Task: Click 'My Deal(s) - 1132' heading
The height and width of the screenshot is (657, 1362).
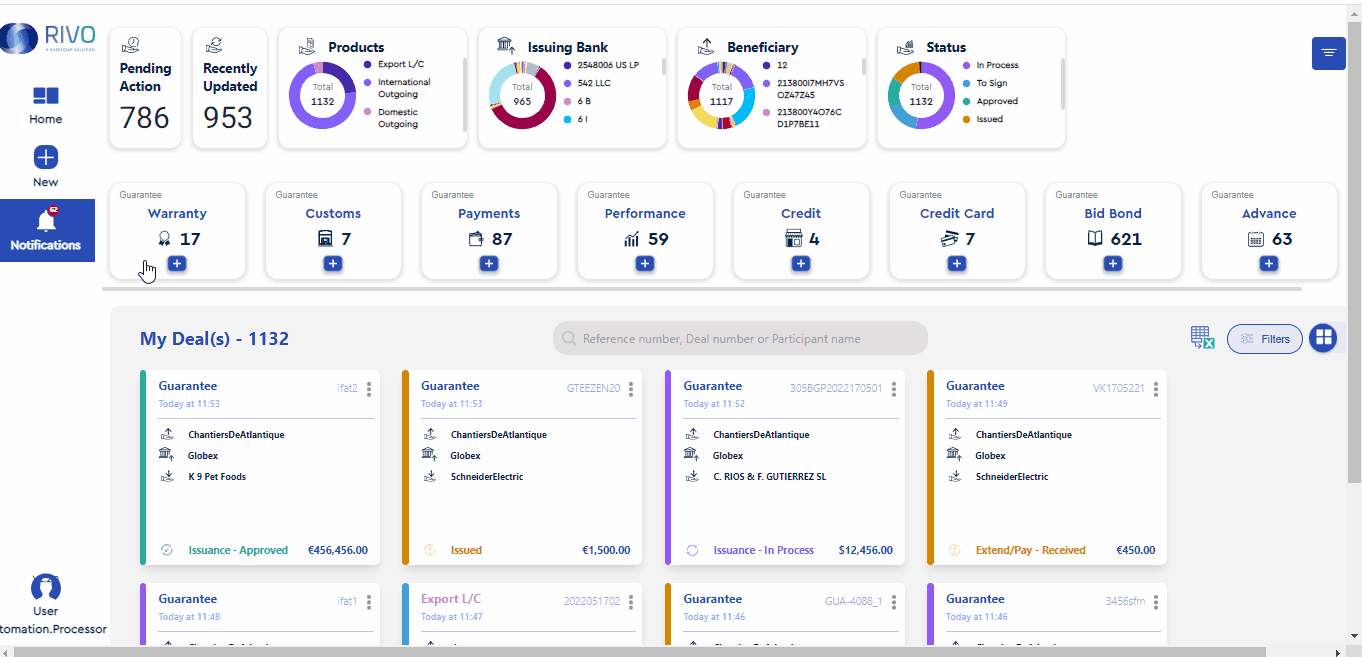Action: pyautogui.click(x=214, y=339)
